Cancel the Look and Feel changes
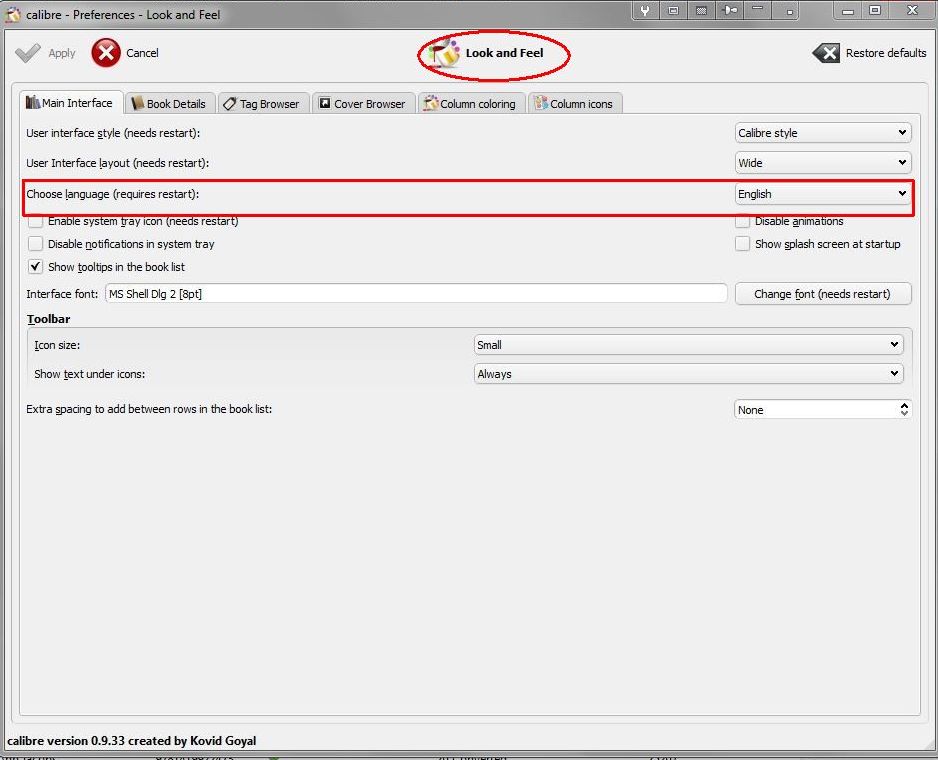Viewport: 938px width, 760px height. coord(125,53)
